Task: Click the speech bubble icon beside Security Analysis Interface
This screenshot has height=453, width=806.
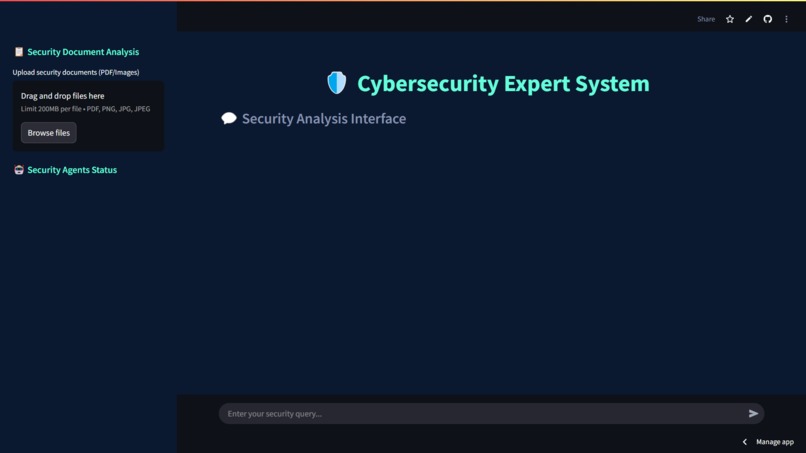Action: (x=229, y=118)
